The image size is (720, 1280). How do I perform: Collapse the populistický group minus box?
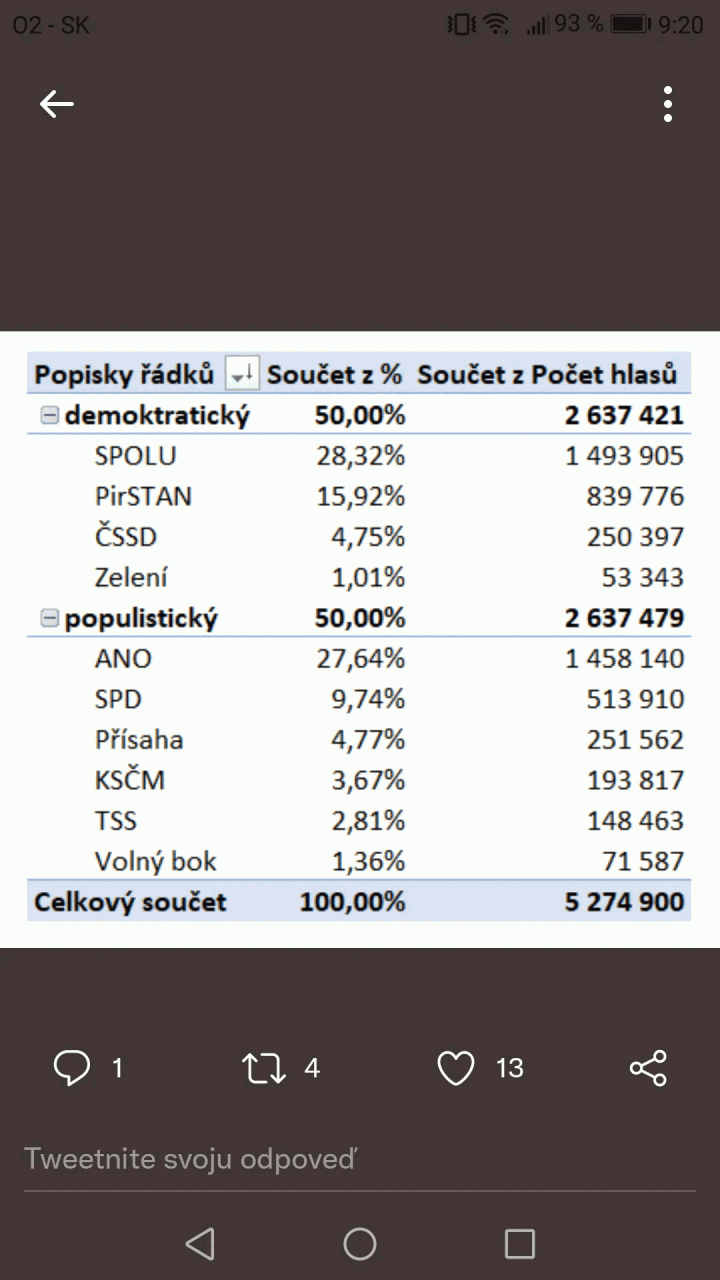point(49,619)
